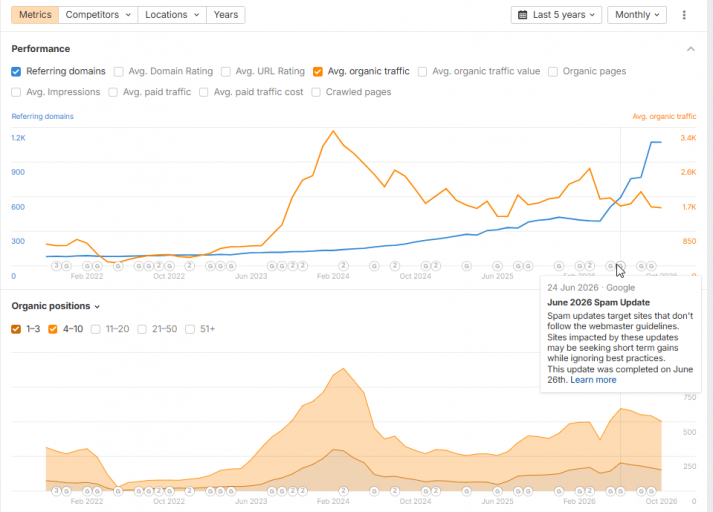Viewport: 713px width, 512px height.
Task: Click 'Jun 2023' label under the Performance chart
Action: (x=251, y=276)
